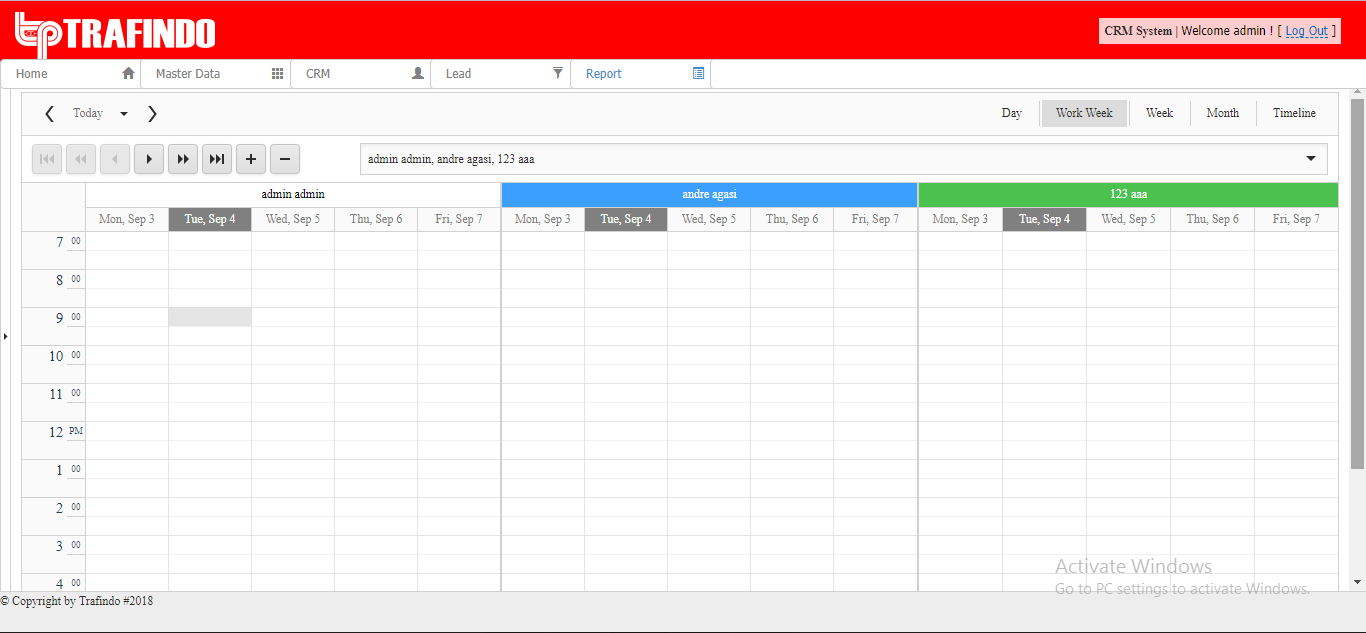
Task: Click the minus button to remove resource
Action: 285,159
